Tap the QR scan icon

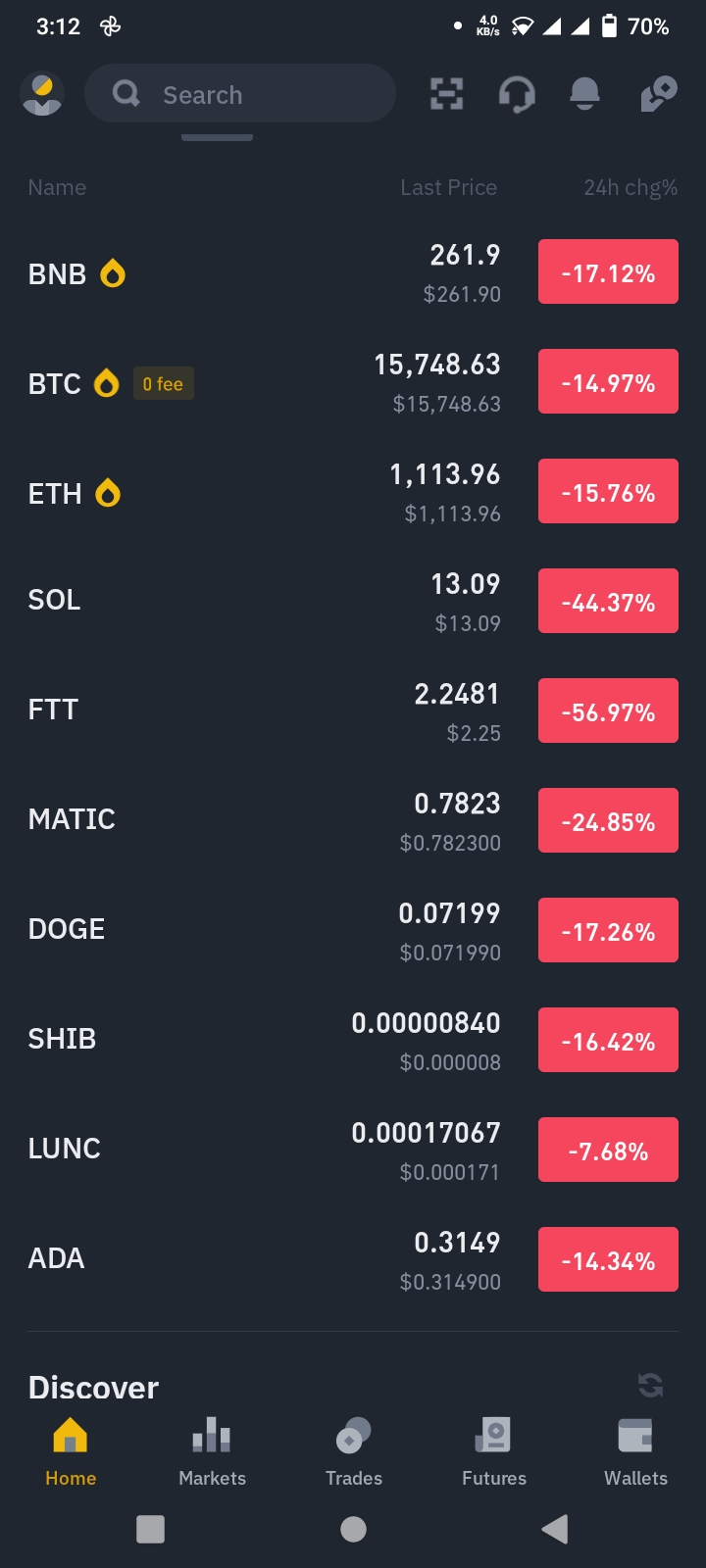click(x=447, y=94)
